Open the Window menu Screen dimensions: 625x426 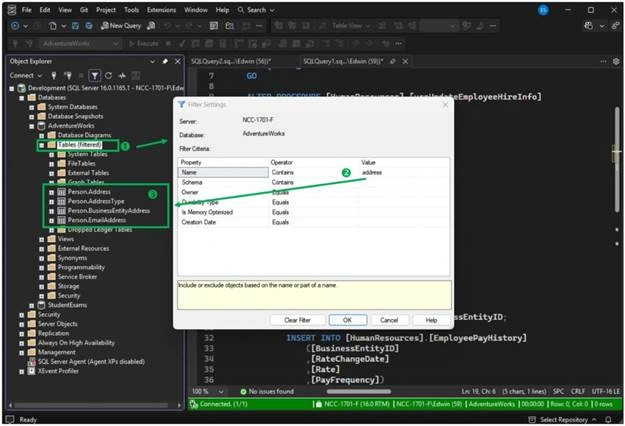click(196, 10)
